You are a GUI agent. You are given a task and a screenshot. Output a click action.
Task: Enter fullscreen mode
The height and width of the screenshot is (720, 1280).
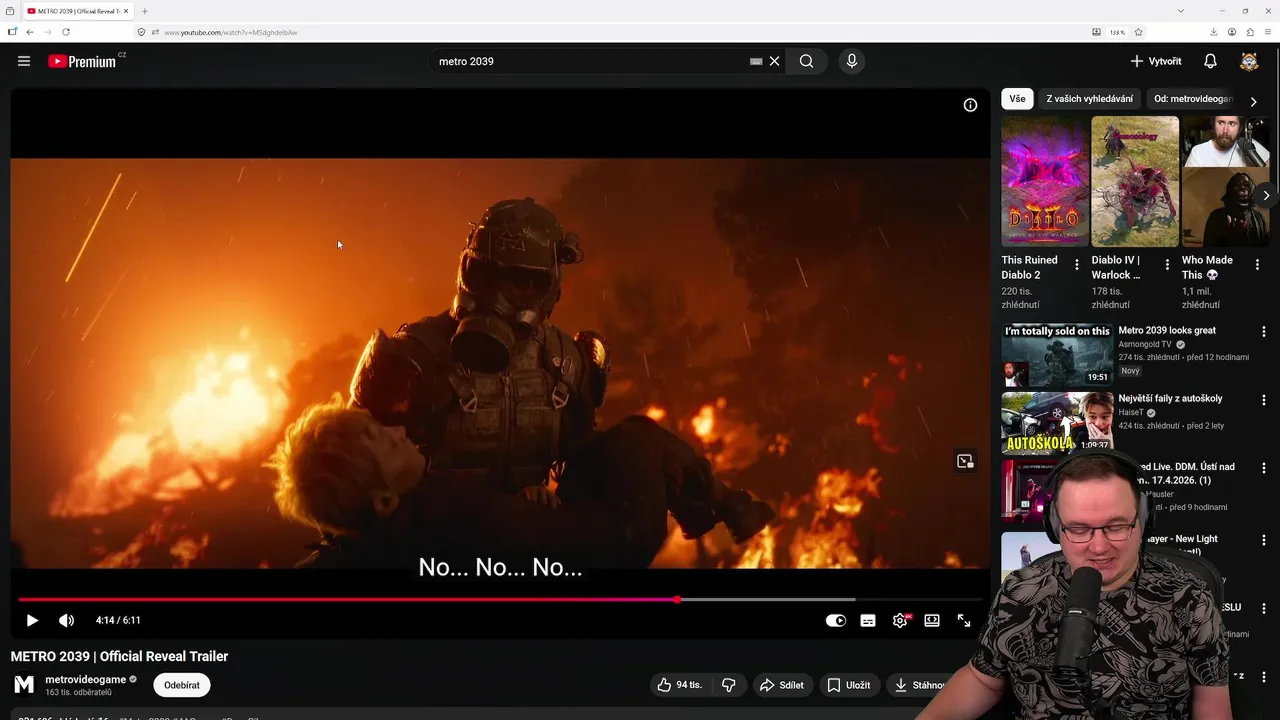964,620
